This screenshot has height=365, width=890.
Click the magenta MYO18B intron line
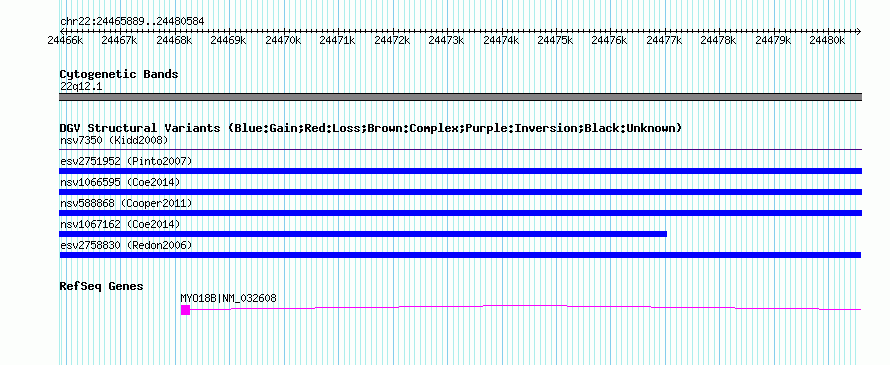[x=525, y=308]
